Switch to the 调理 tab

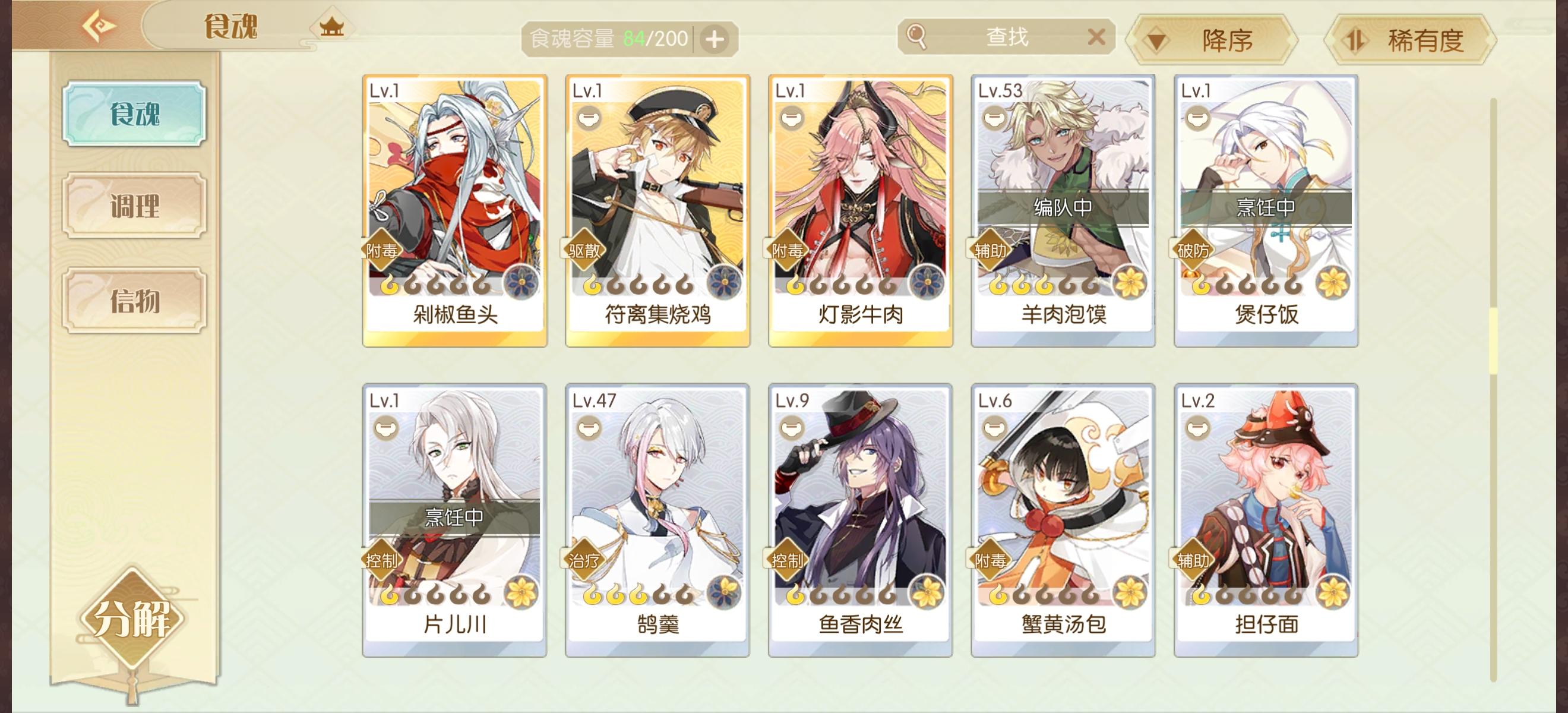click(134, 206)
